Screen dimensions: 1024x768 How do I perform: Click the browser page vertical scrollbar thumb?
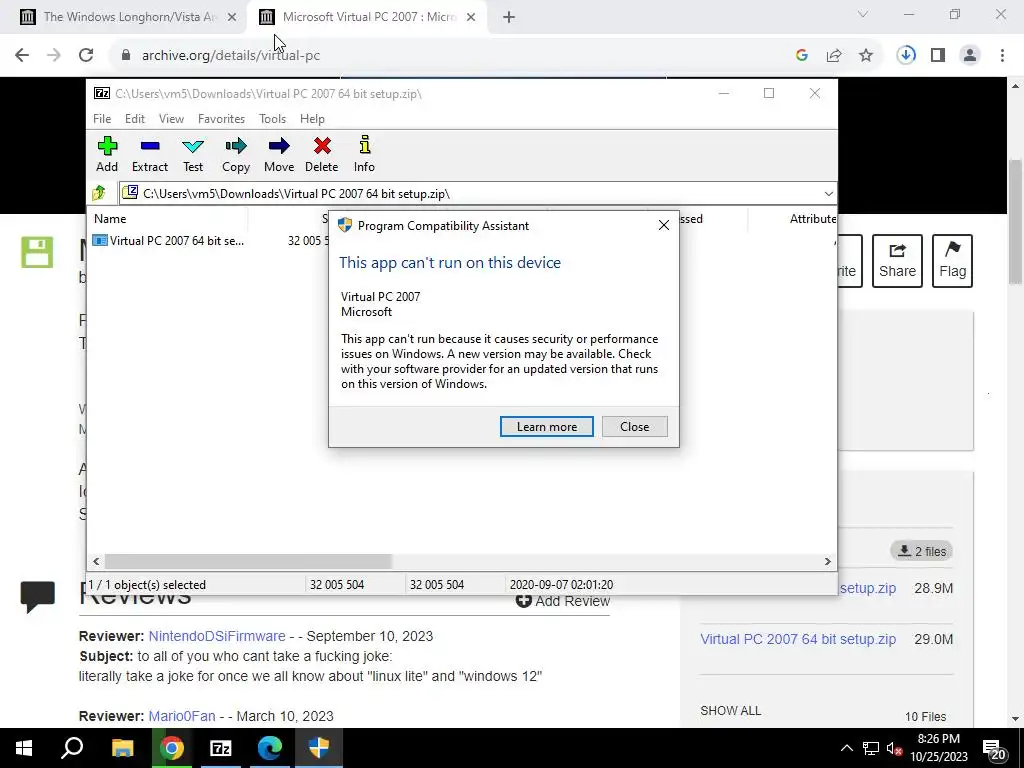coord(1016,222)
